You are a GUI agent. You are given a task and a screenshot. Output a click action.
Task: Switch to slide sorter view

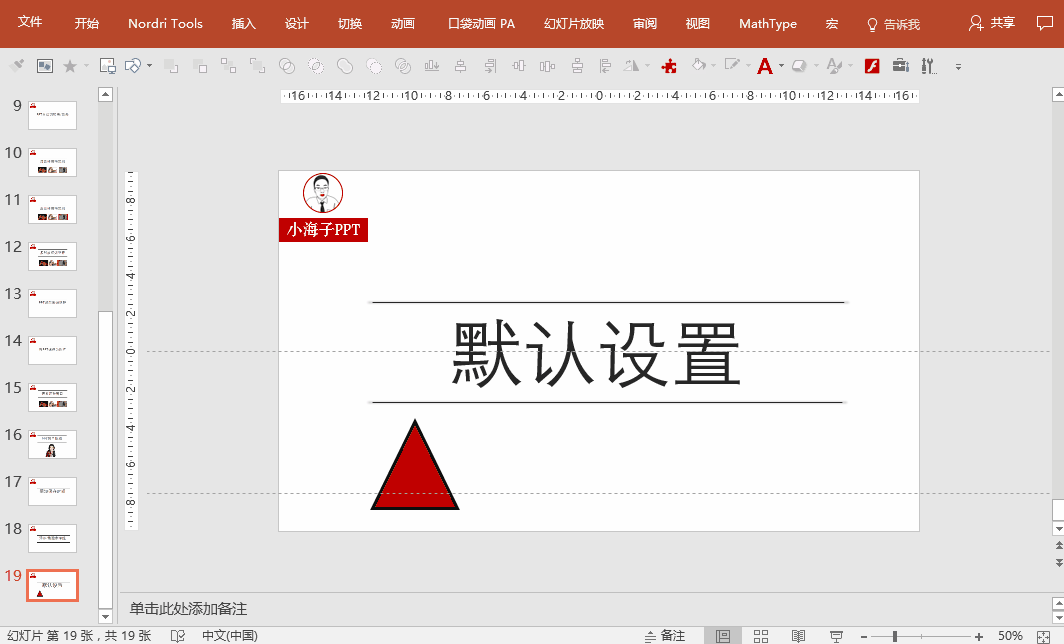pos(761,636)
